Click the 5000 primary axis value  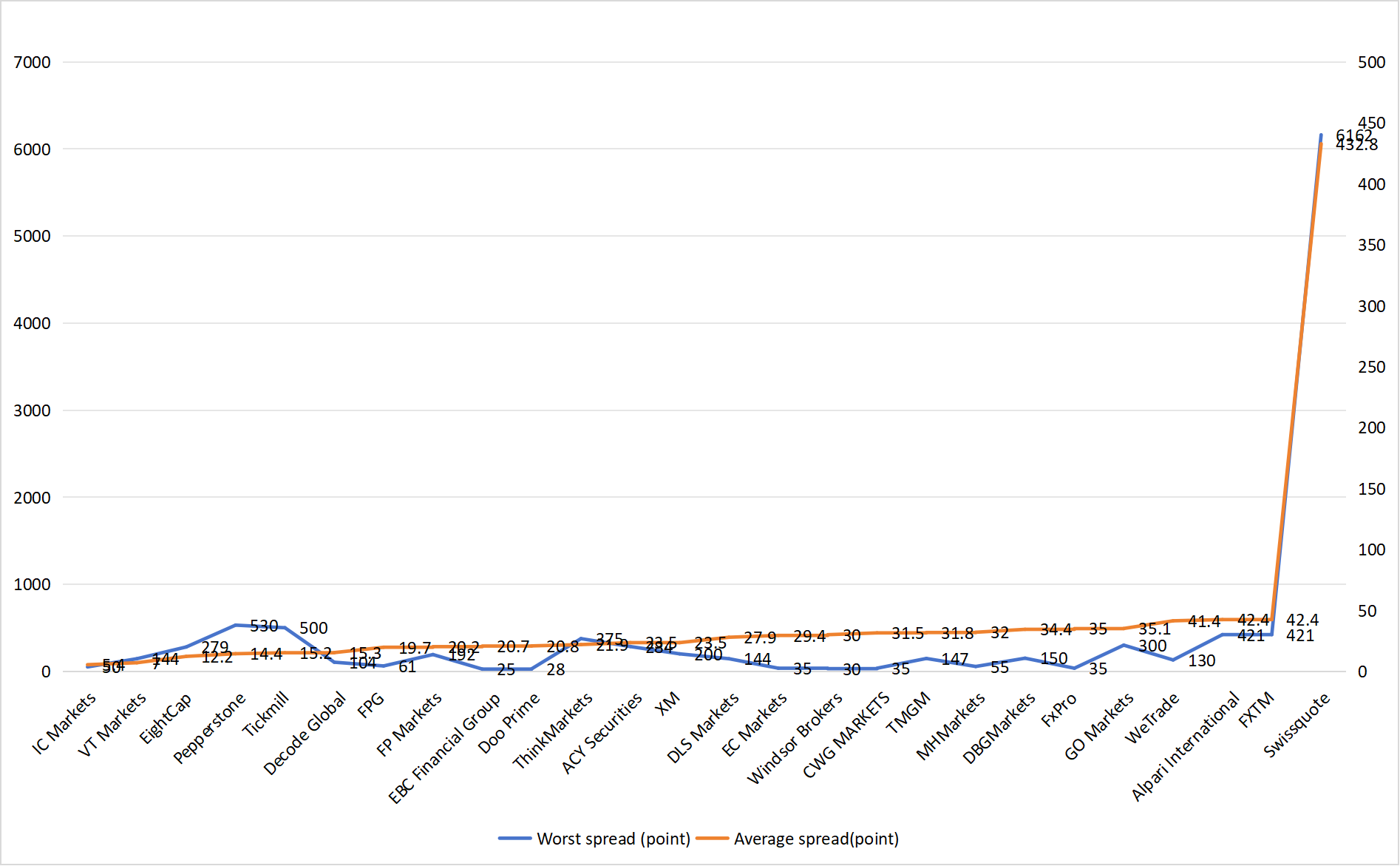point(33,236)
